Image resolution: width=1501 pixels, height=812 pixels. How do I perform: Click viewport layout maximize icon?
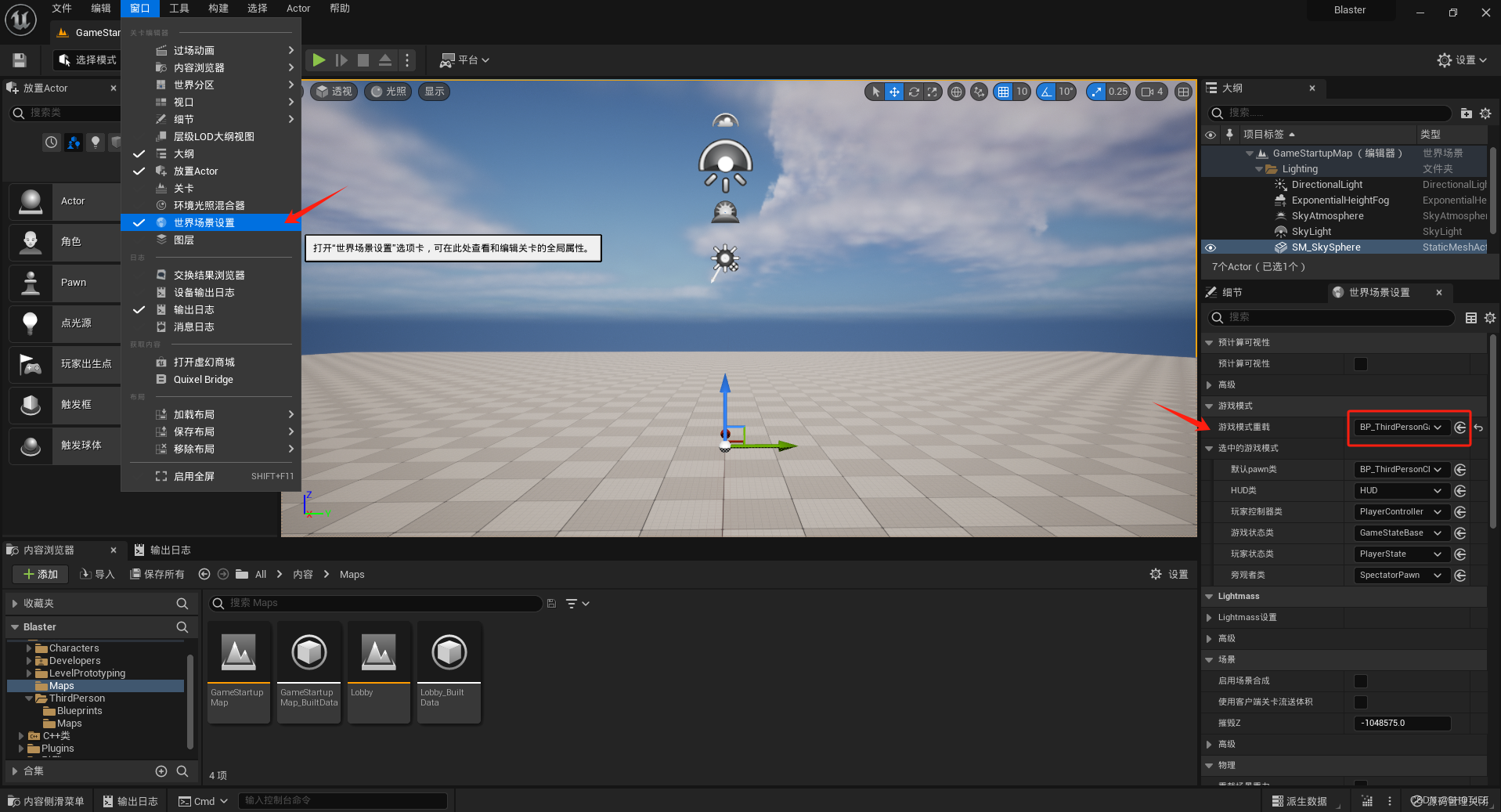pos(1183,92)
